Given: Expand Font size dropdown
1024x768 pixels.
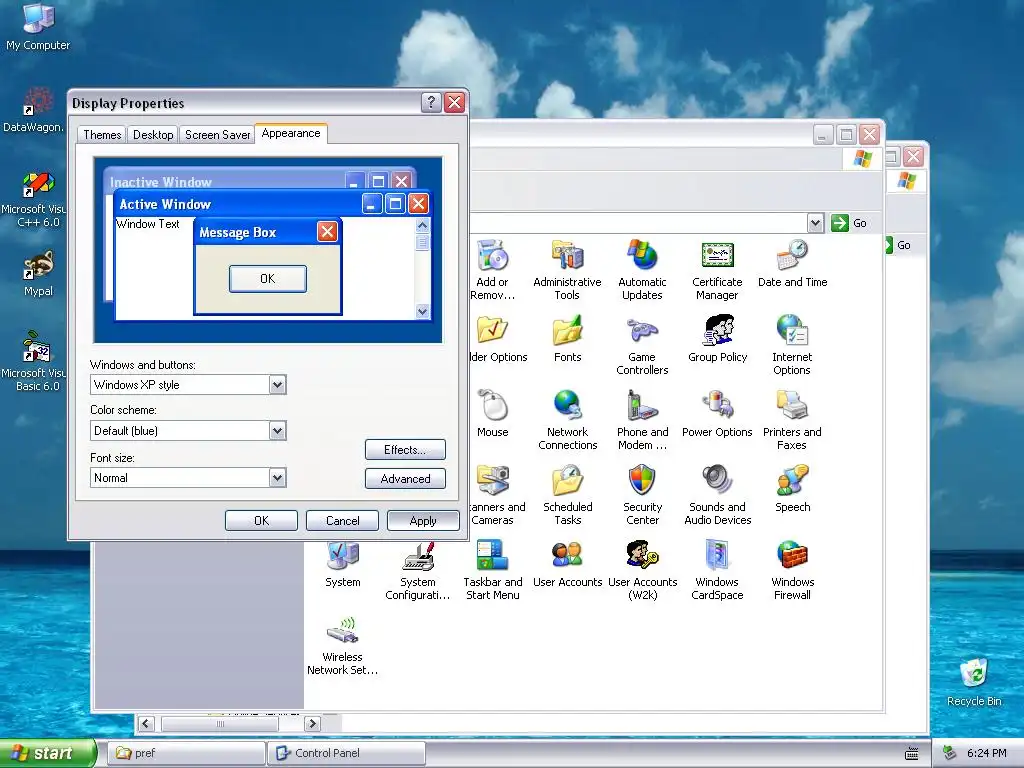Looking at the screenshot, I should [x=277, y=477].
